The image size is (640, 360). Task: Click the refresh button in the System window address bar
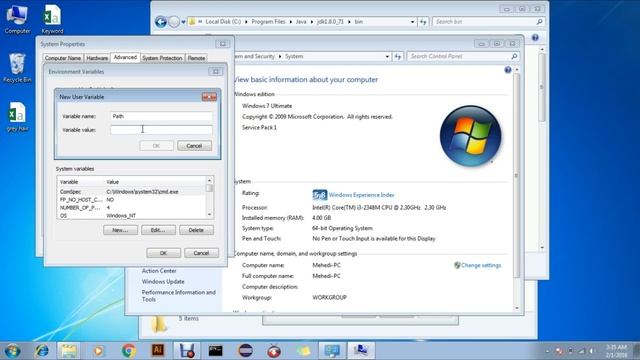(398, 56)
